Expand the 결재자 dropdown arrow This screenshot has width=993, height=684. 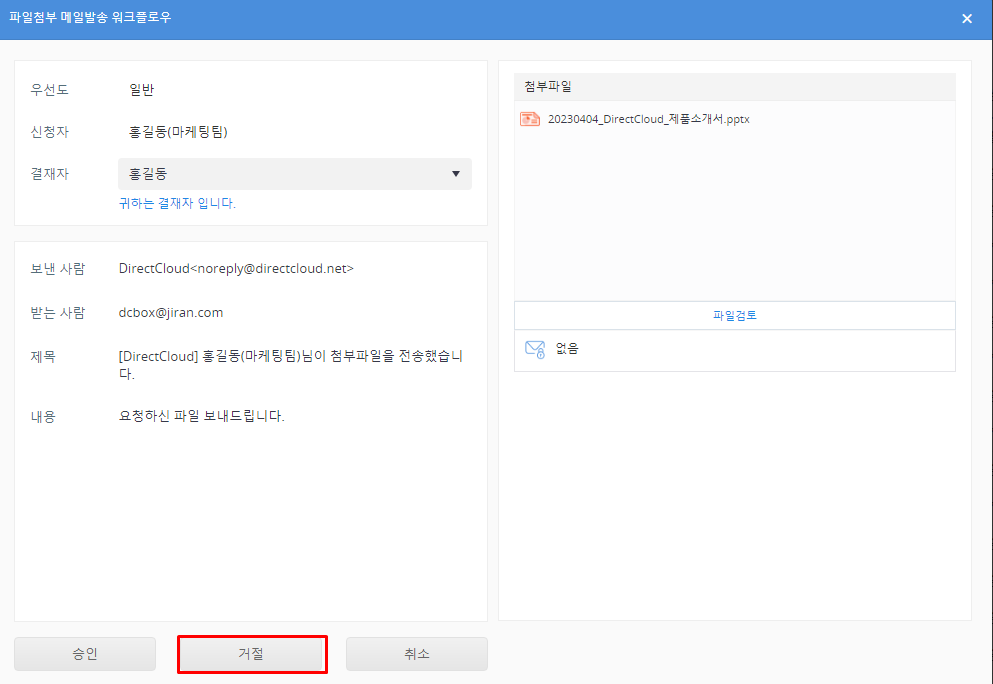[456, 174]
